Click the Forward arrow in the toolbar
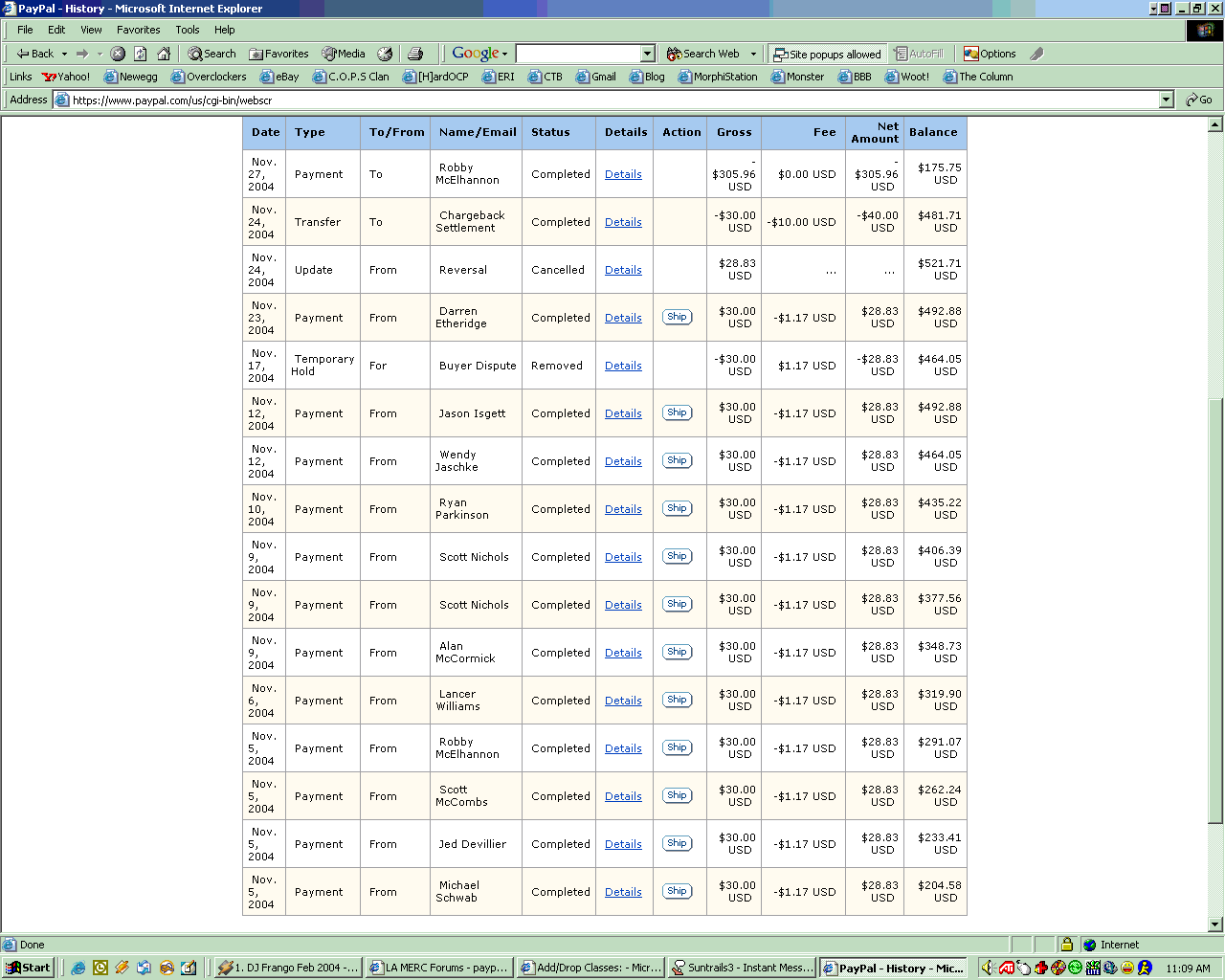This screenshot has width=1225, height=980. [82, 54]
